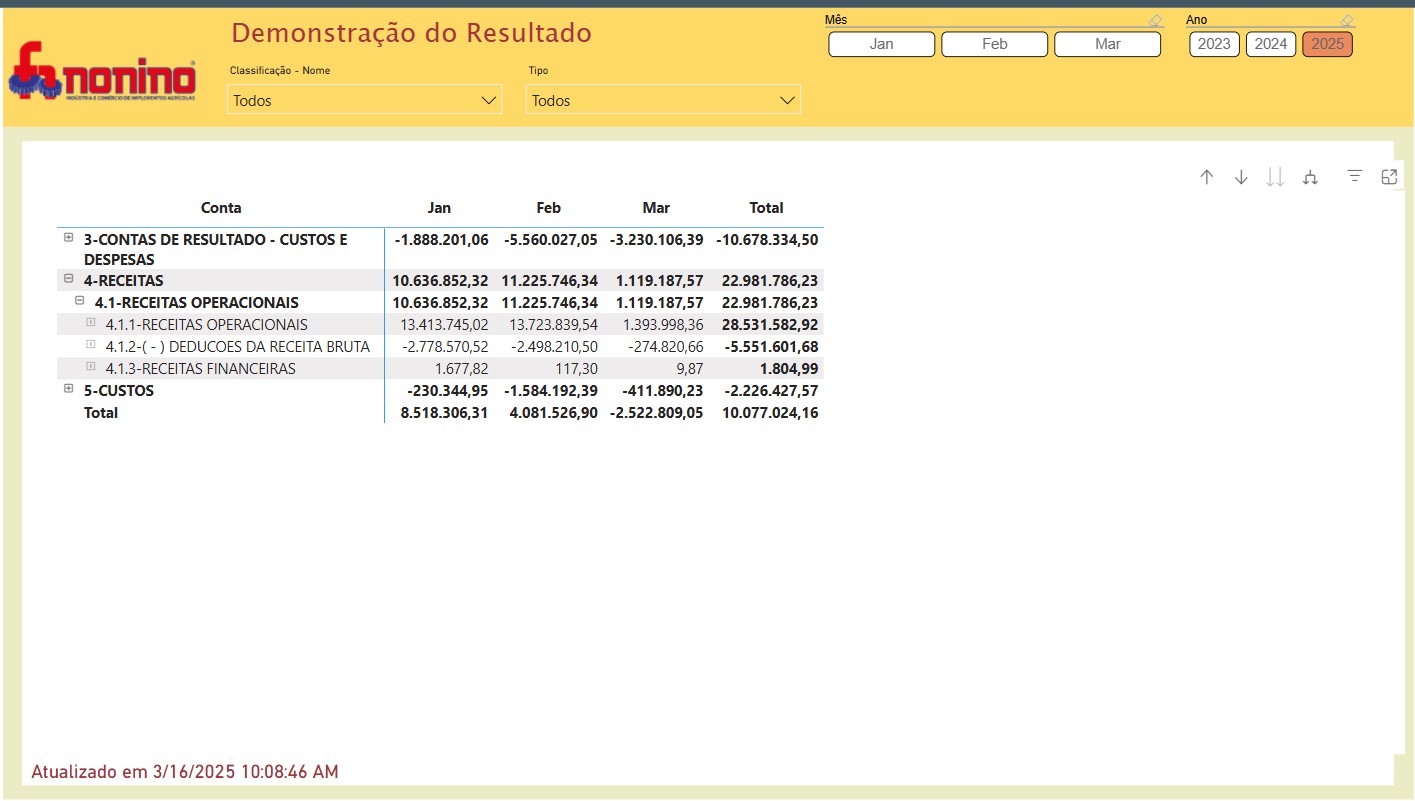
Task: Drill up using the up arrow icon
Action: tap(1207, 177)
